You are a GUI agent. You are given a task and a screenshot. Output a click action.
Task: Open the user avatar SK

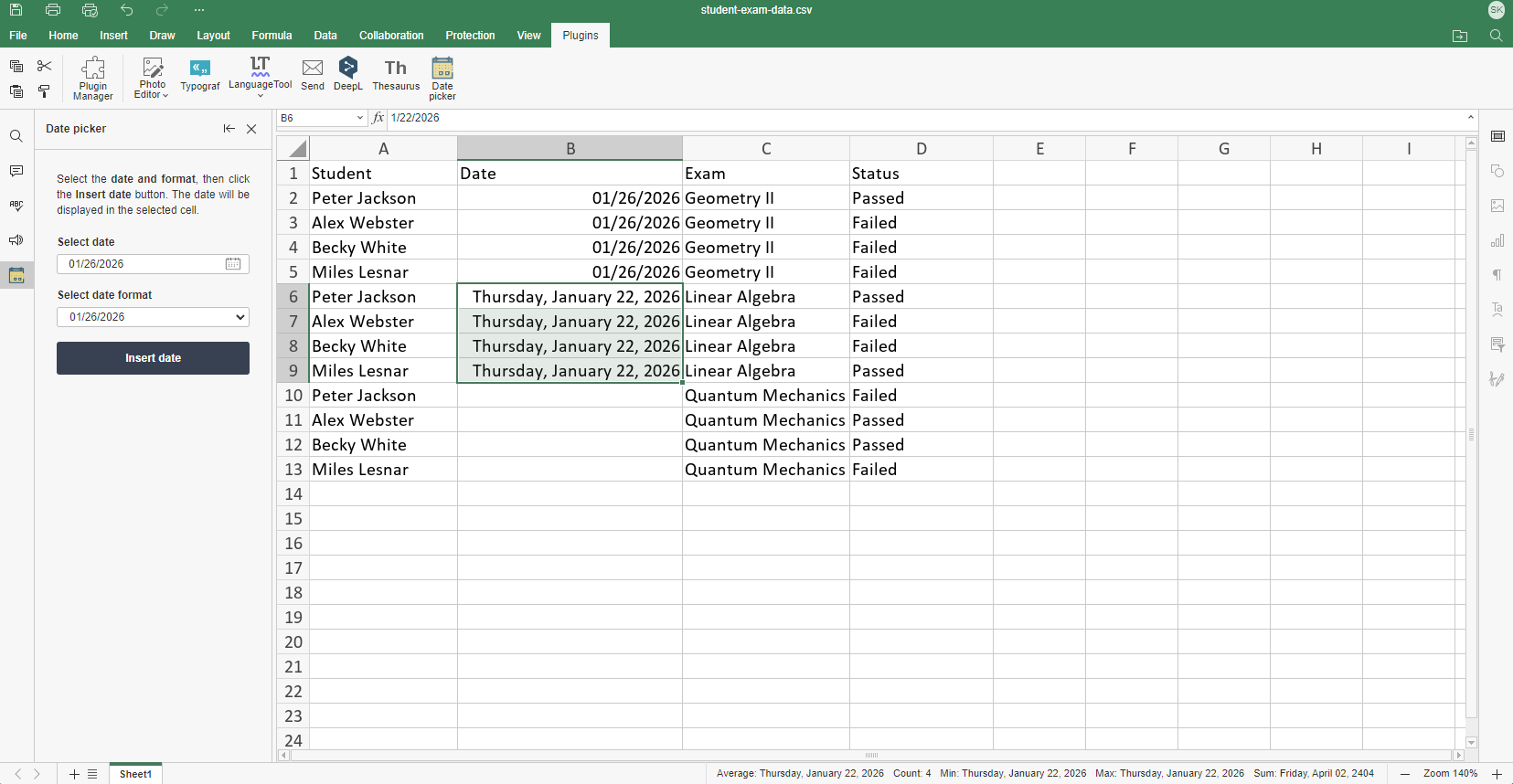pos(1497,10)
